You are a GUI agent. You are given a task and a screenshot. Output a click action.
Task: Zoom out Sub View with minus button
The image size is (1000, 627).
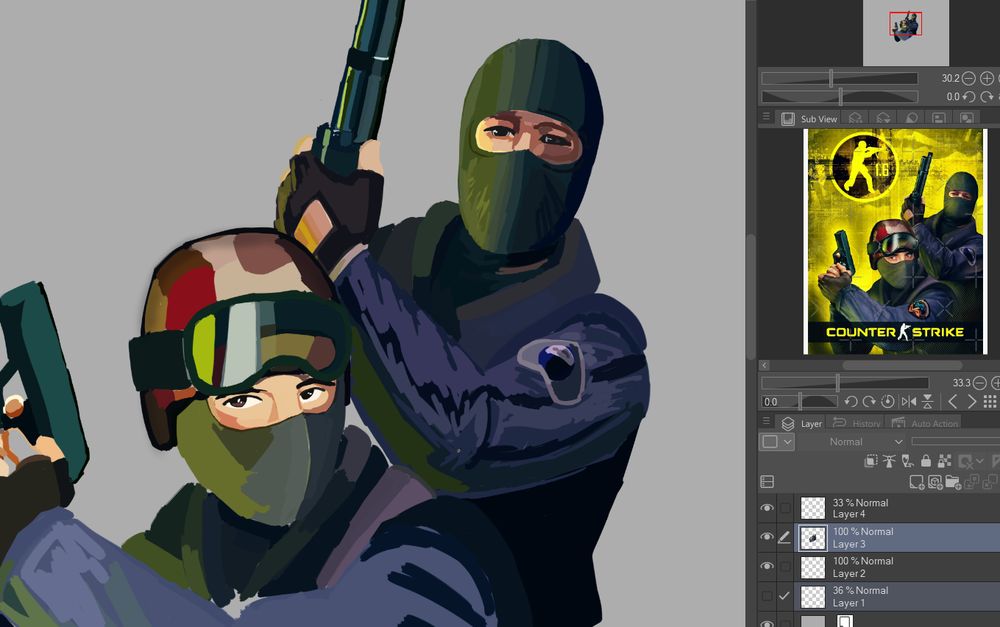[x=980, y=383]
